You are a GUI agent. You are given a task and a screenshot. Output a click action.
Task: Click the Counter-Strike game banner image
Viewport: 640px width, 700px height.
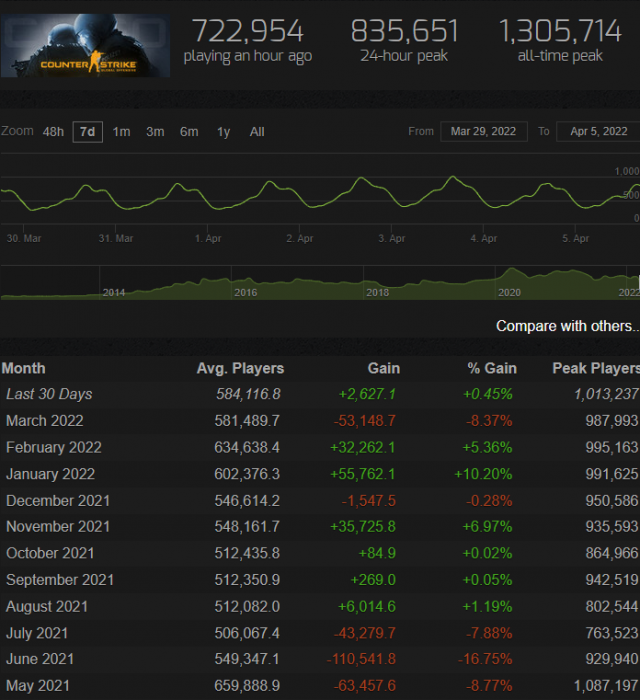85,45
